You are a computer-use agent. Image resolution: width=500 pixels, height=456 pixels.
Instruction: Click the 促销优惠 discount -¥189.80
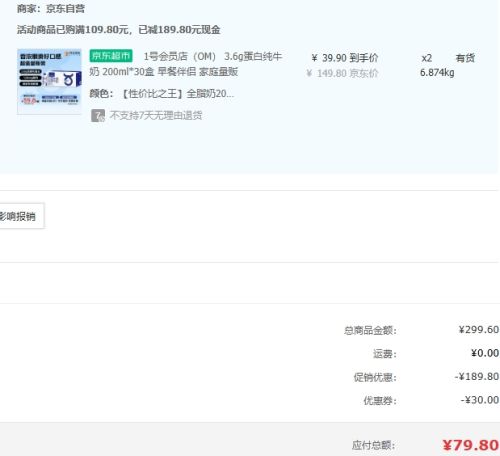477,377
